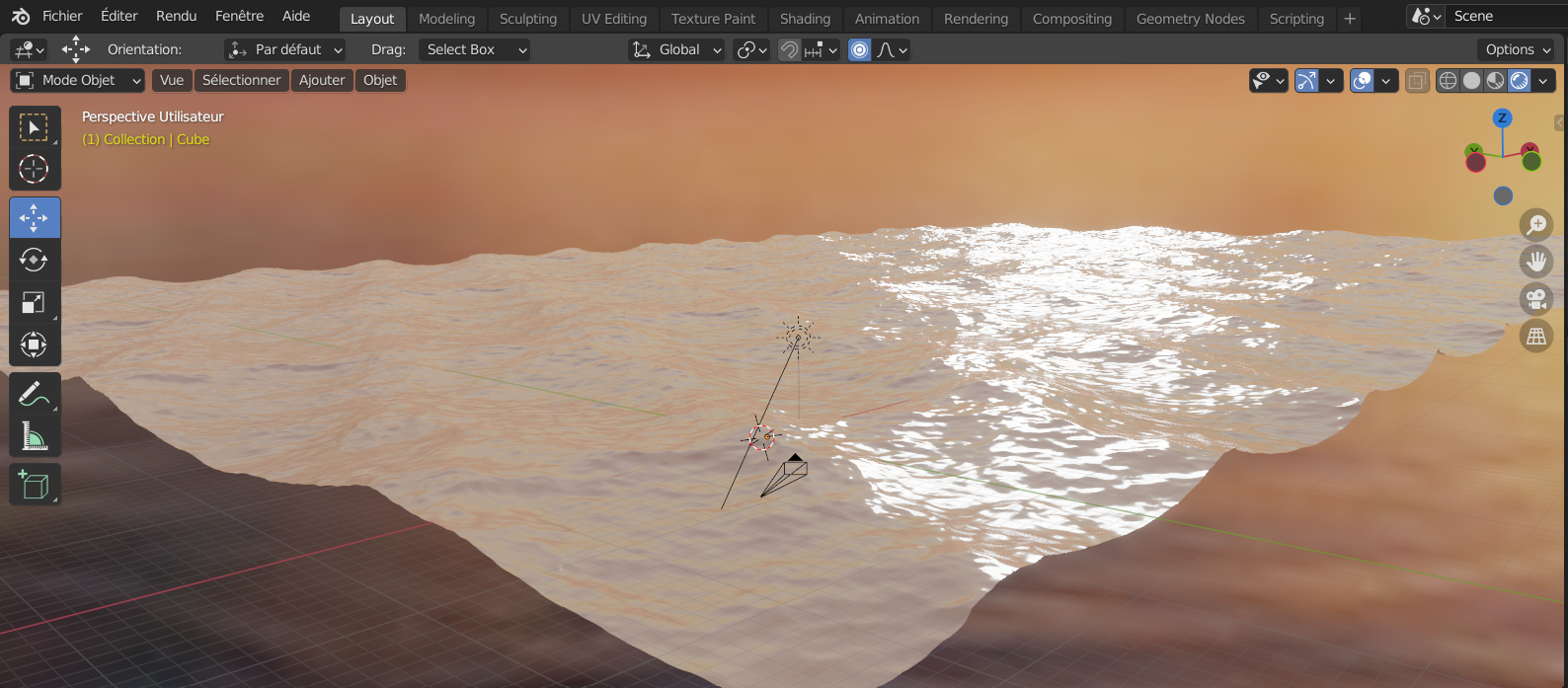Image resolution: width=1568 pixels, height=688 pixels.
Task: Select the Scale tool
Action: pos(35,302)
